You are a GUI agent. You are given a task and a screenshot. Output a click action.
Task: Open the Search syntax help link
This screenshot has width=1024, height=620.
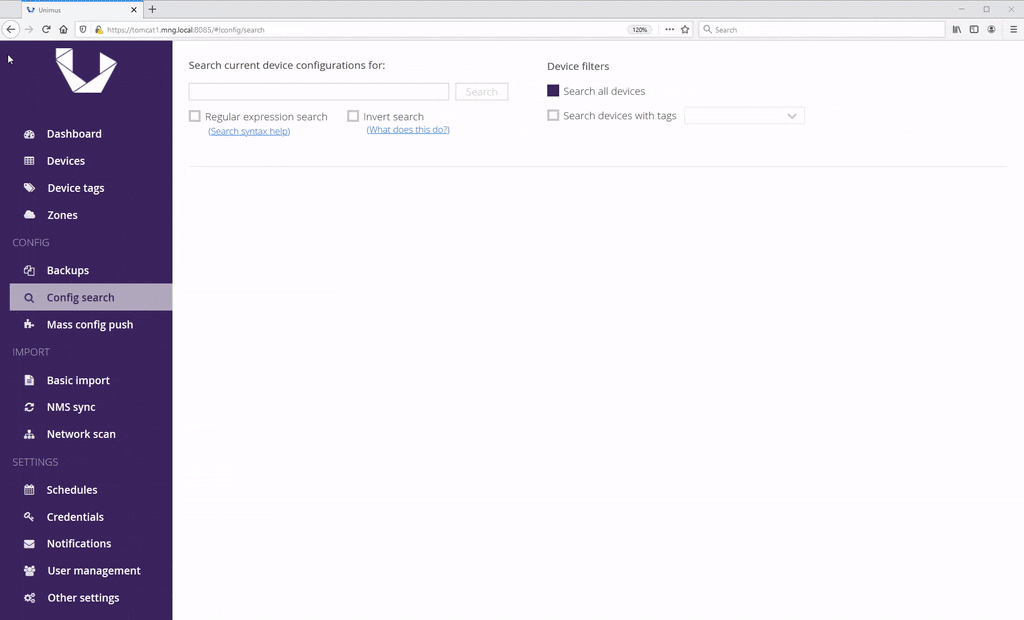coord(249,131)
